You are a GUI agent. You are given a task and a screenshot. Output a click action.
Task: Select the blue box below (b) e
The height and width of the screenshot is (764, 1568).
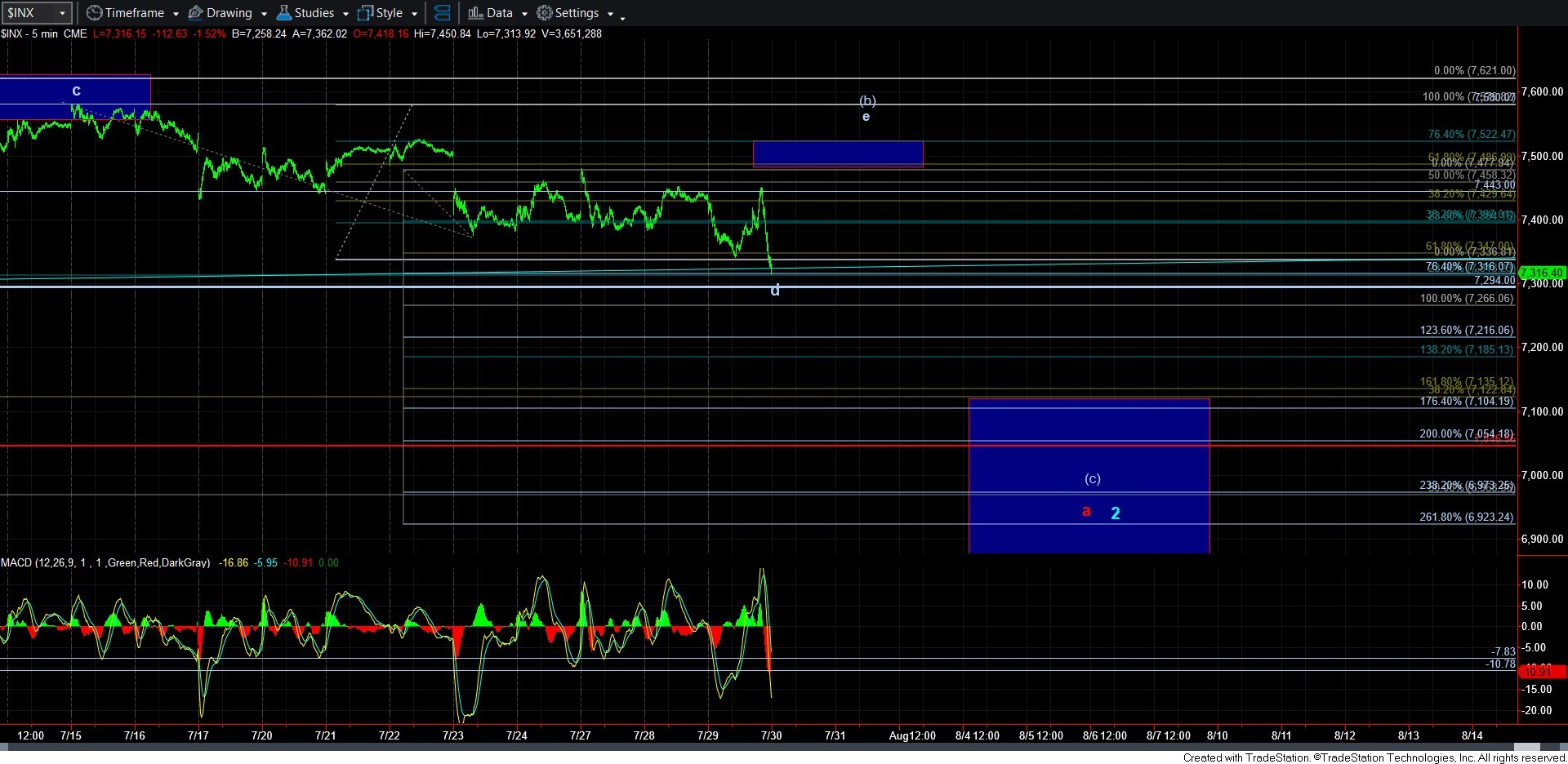coord(838,154)
